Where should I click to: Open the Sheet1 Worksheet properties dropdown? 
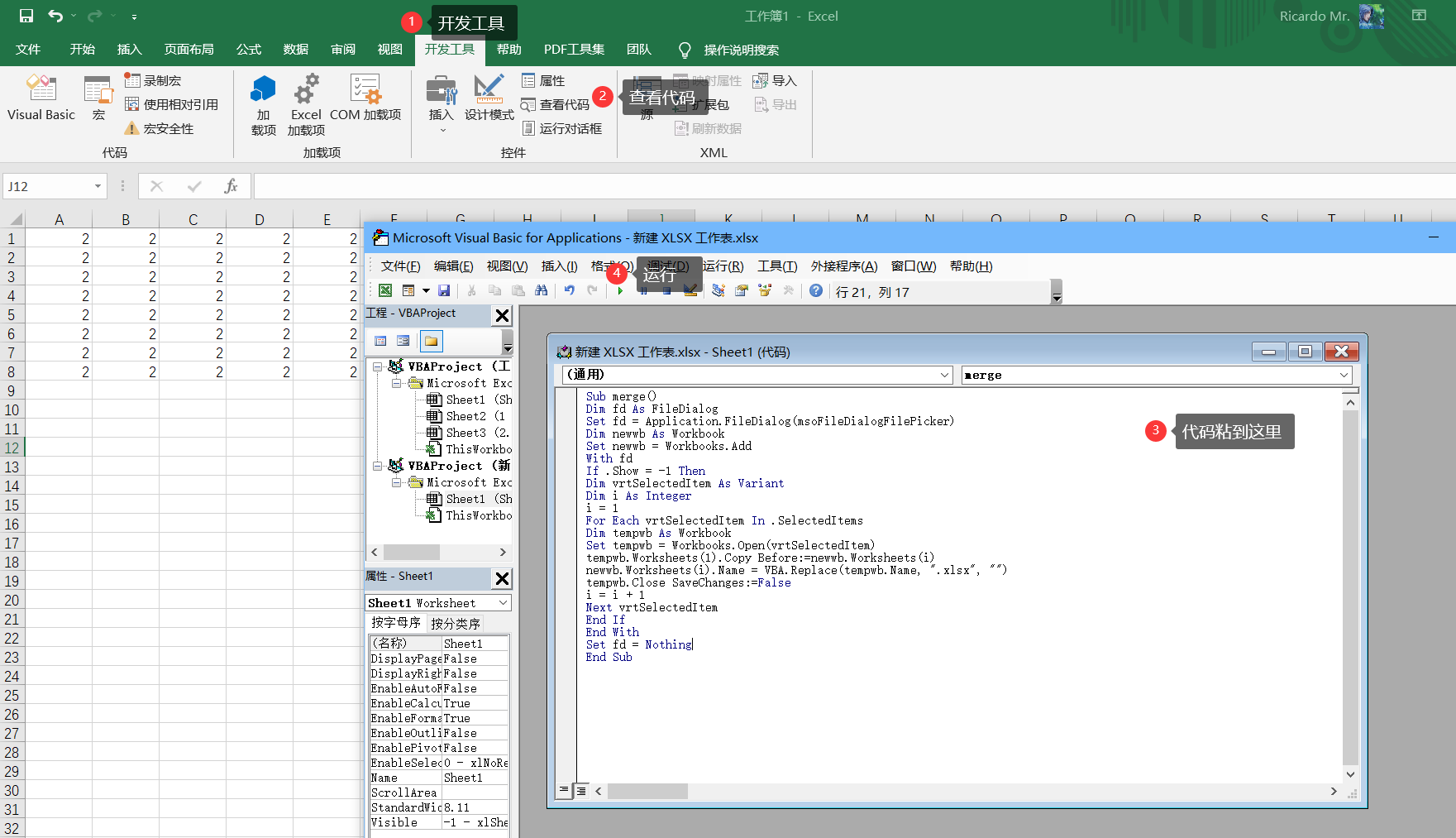(x=503, y=603)
